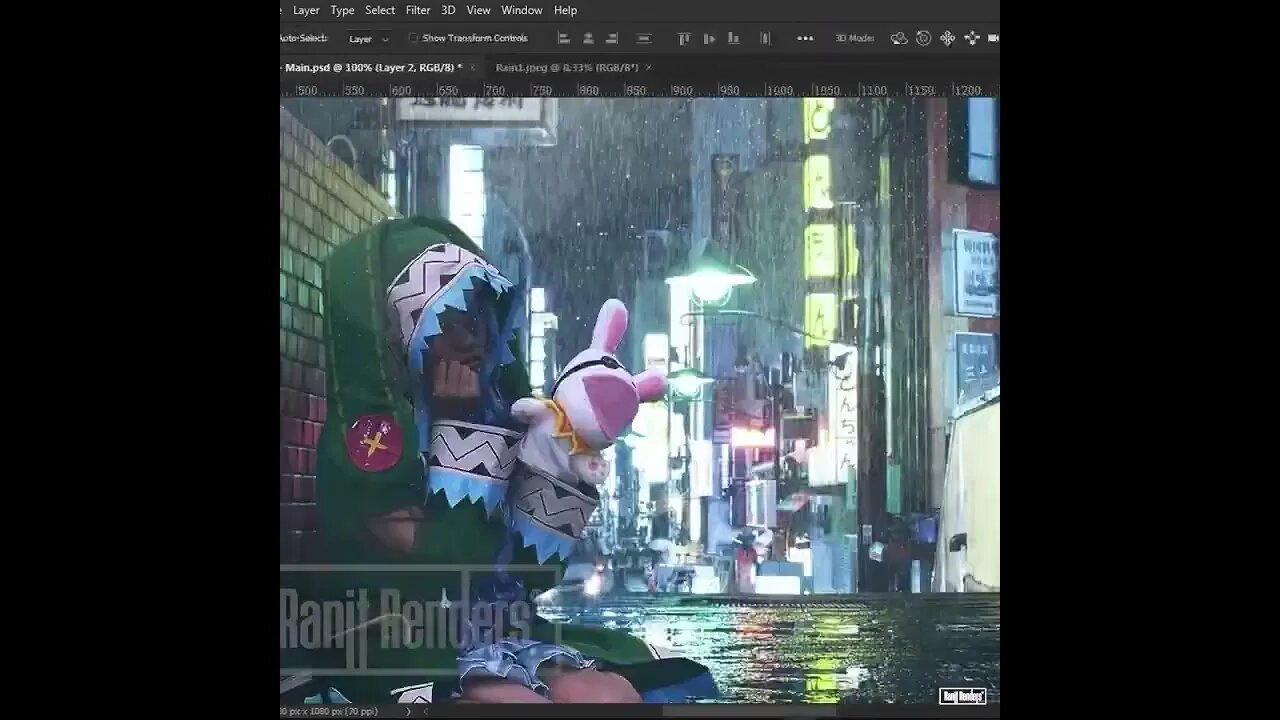Open the Layer menu
1280x720 pixels.
click(306, 10)
